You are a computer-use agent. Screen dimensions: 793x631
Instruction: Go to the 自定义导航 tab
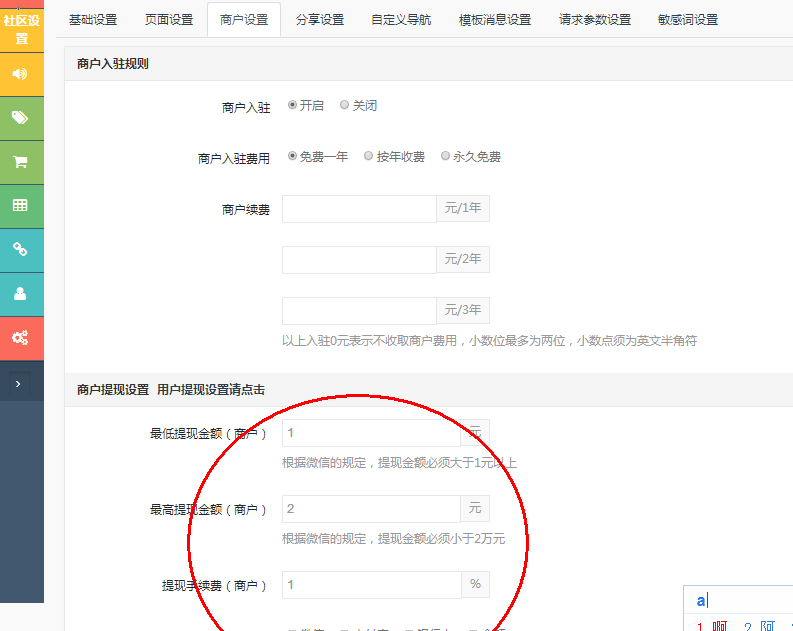pyautogui.click(x=401, y=20)
